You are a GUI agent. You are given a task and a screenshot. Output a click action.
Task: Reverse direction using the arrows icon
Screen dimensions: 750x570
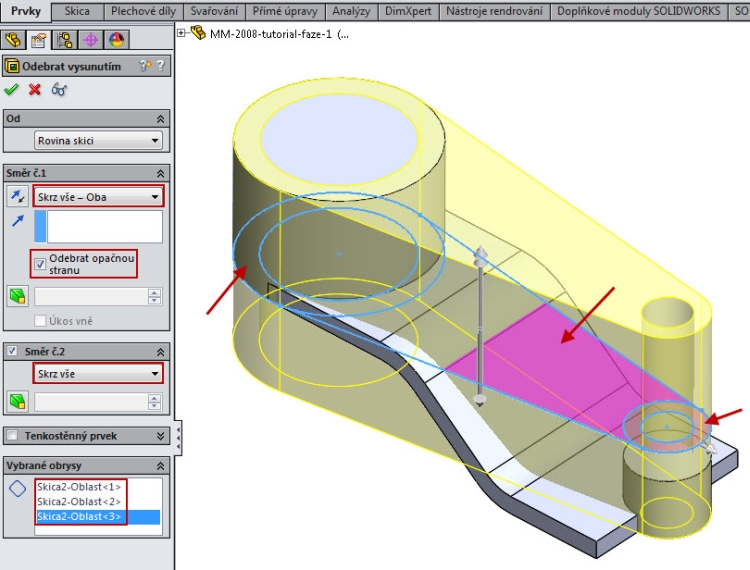click(18, 197)
